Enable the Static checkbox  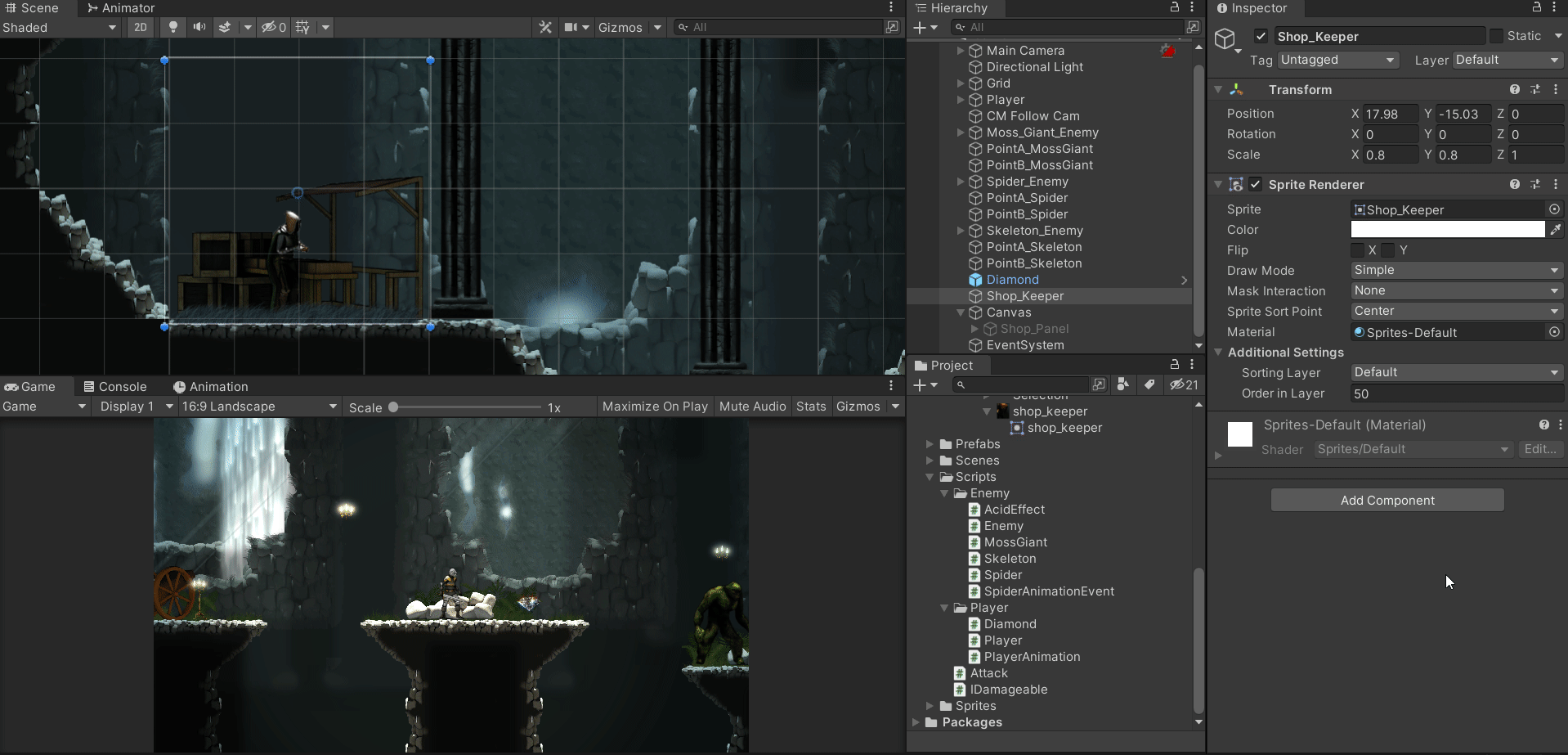point(1496,36)
